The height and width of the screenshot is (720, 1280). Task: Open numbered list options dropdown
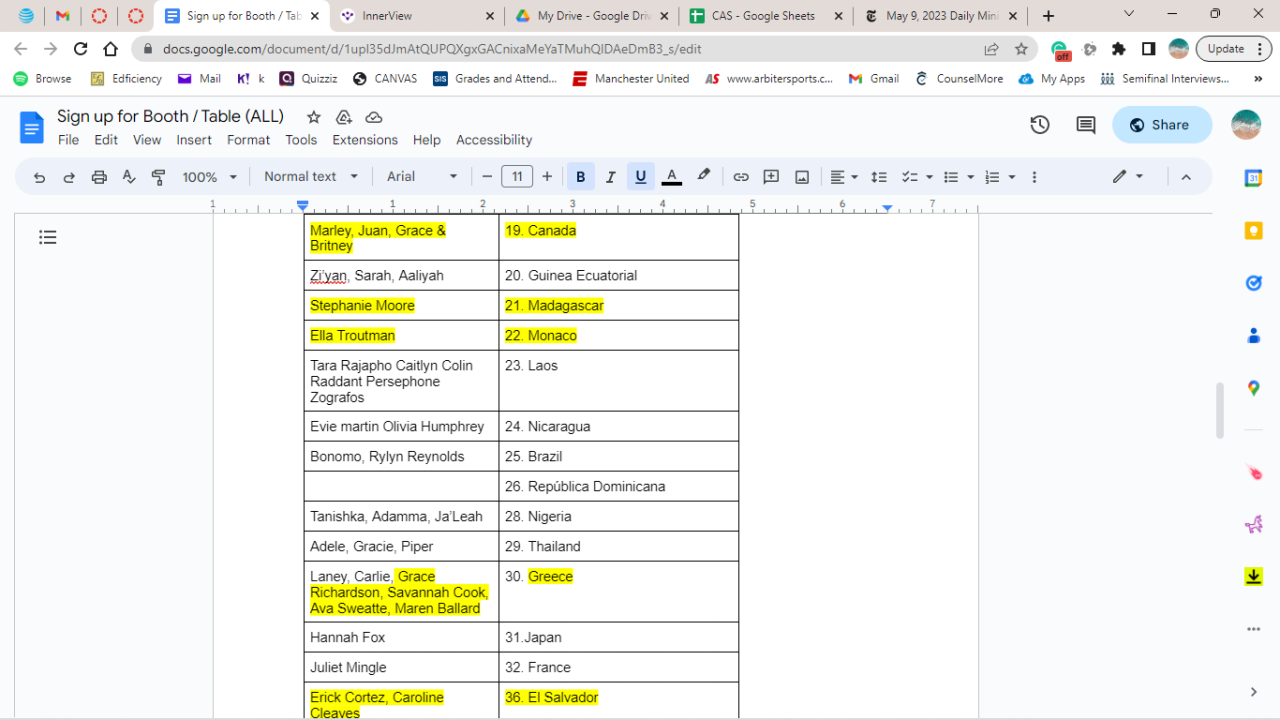click(1000, 177)
